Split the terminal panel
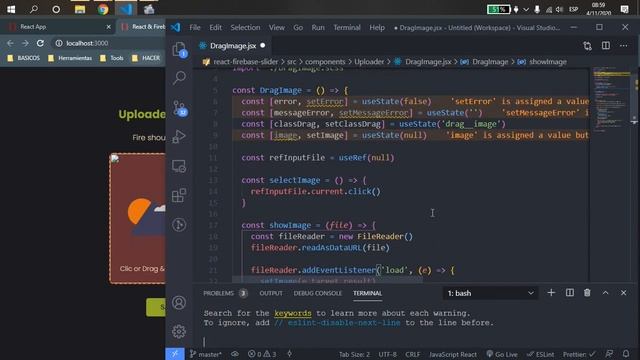The image size is (640, 360). pyautogui.click(x=570, y=293)
